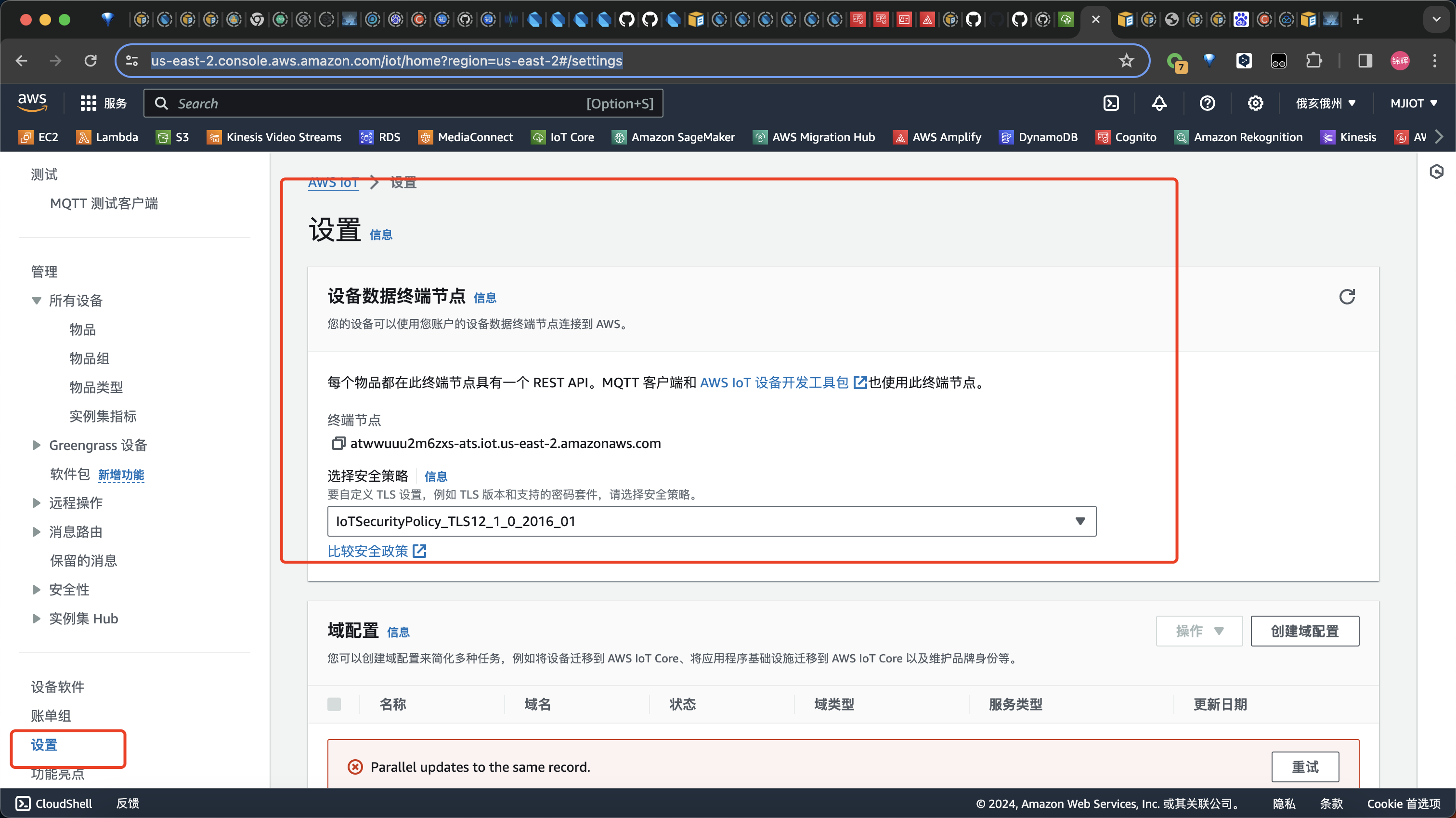This screenshot has height=818, width=1456.
Task: Focus the AWS search field
Action: tap(403, 103)
